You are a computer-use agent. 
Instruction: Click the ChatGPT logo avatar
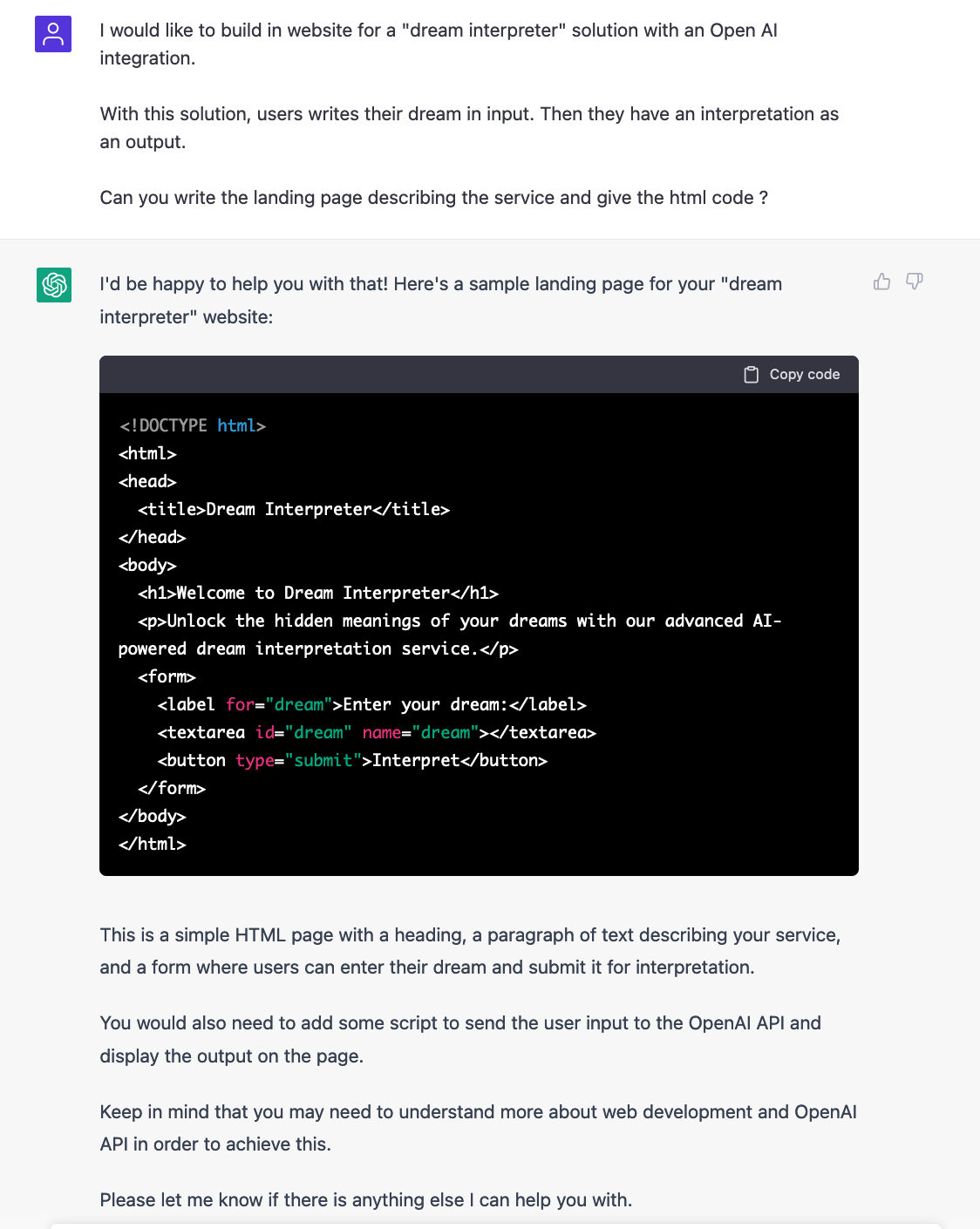point(54,285)
